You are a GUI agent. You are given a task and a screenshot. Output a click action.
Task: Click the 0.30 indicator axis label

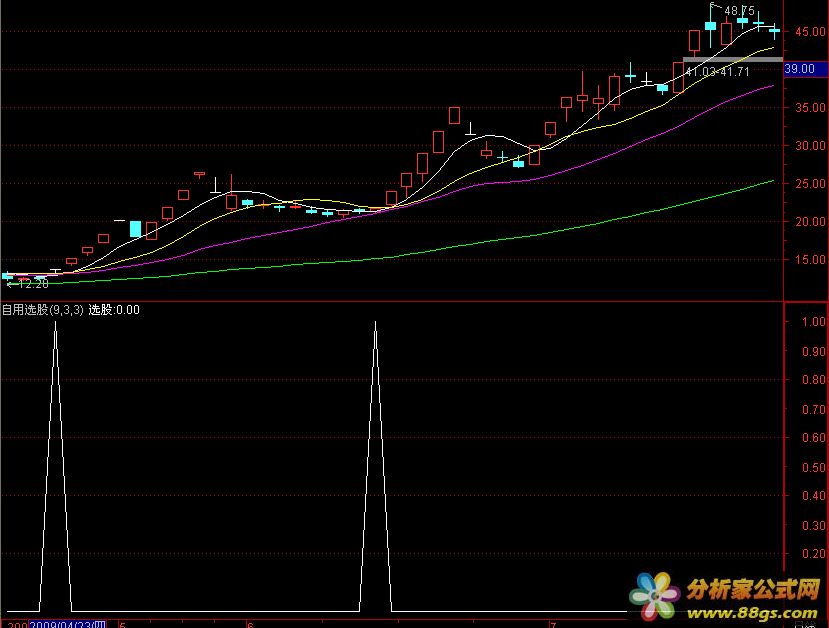tap(814, 525)
